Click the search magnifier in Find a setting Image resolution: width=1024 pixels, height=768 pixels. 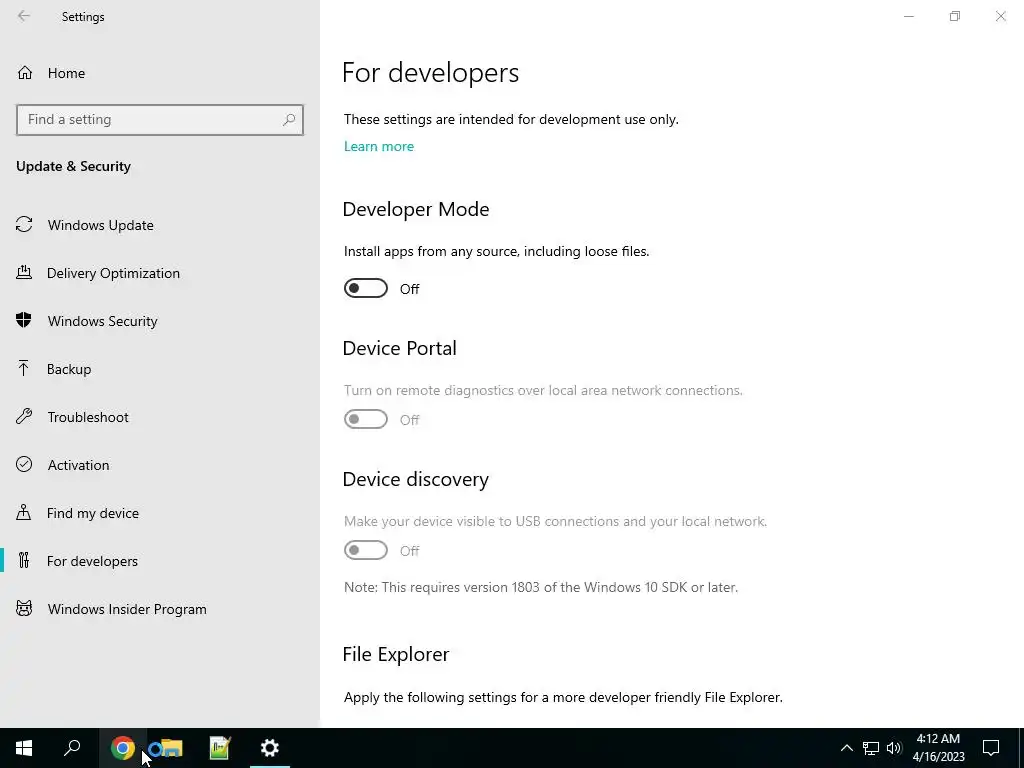tap(289, 120)
